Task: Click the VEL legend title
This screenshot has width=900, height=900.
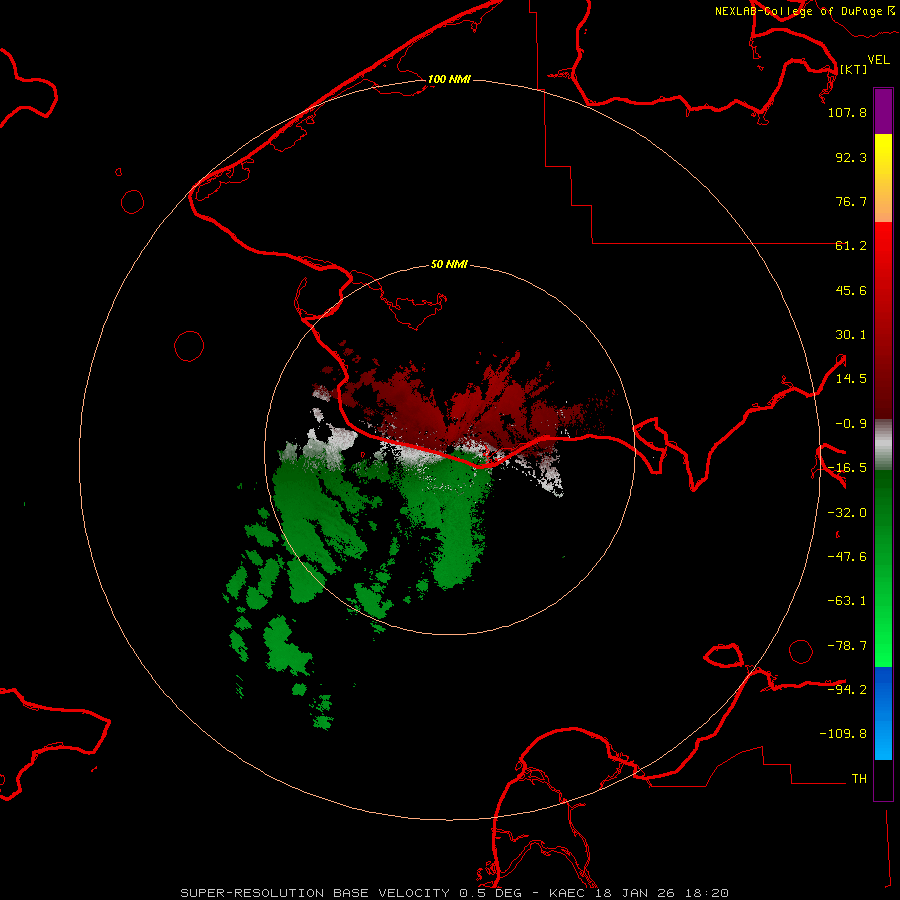Action: coord(878,60)
